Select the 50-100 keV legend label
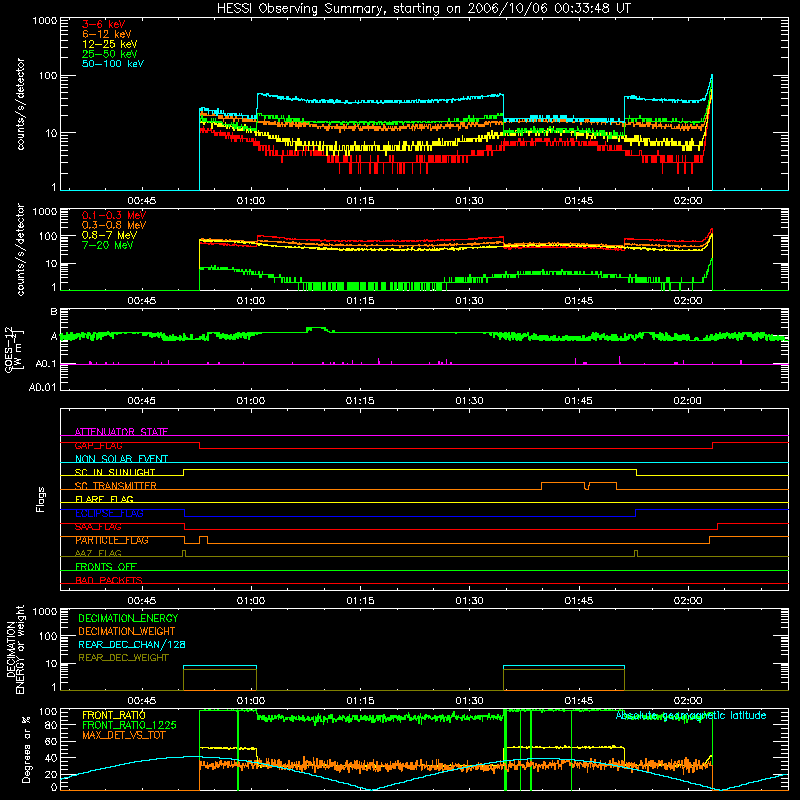Screen dimensions: 800x800 click(x=113, y=64)
